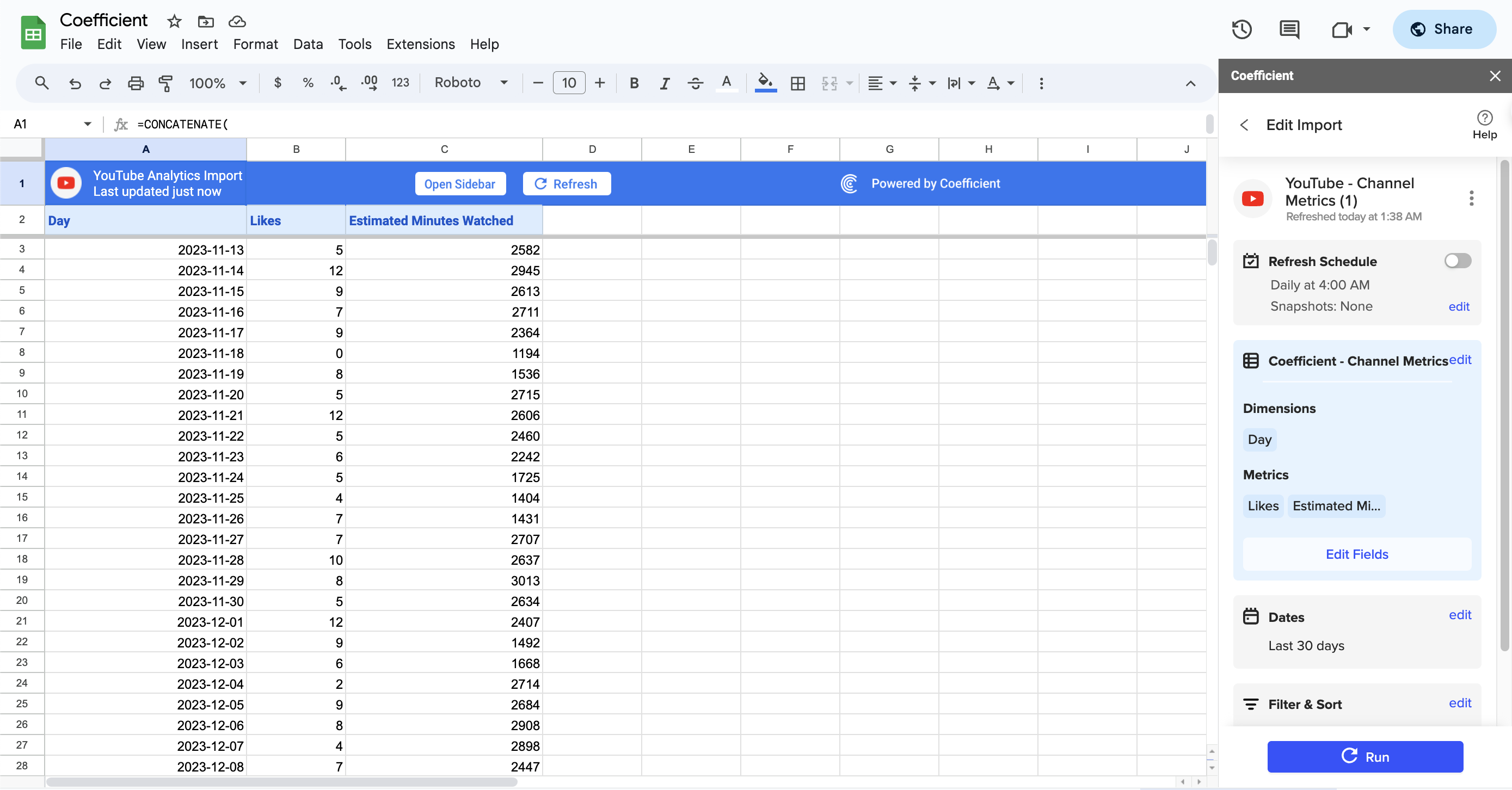
Task: Click the print icon
Action: (136, 83)
